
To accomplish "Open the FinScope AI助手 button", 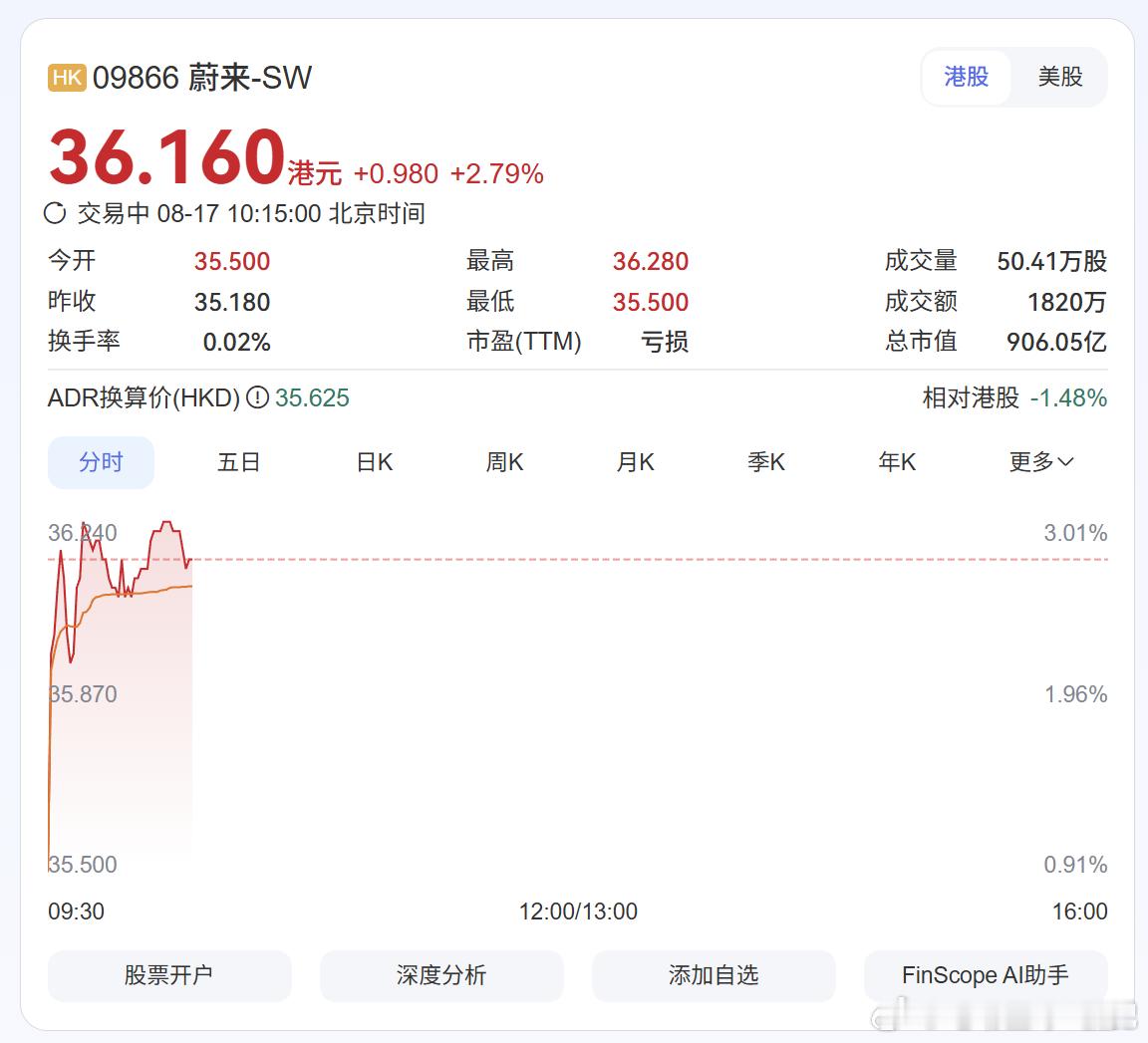I will (x=986, y=975).
